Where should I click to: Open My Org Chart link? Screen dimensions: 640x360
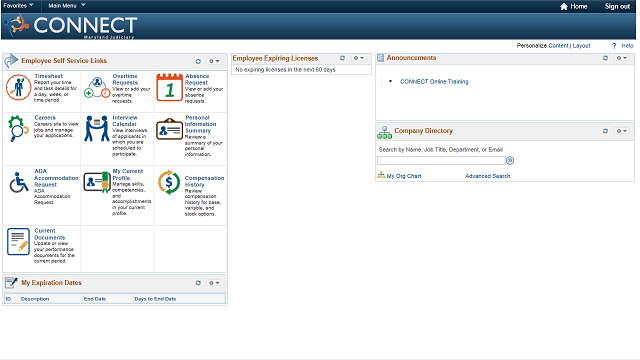coord(404,176)
